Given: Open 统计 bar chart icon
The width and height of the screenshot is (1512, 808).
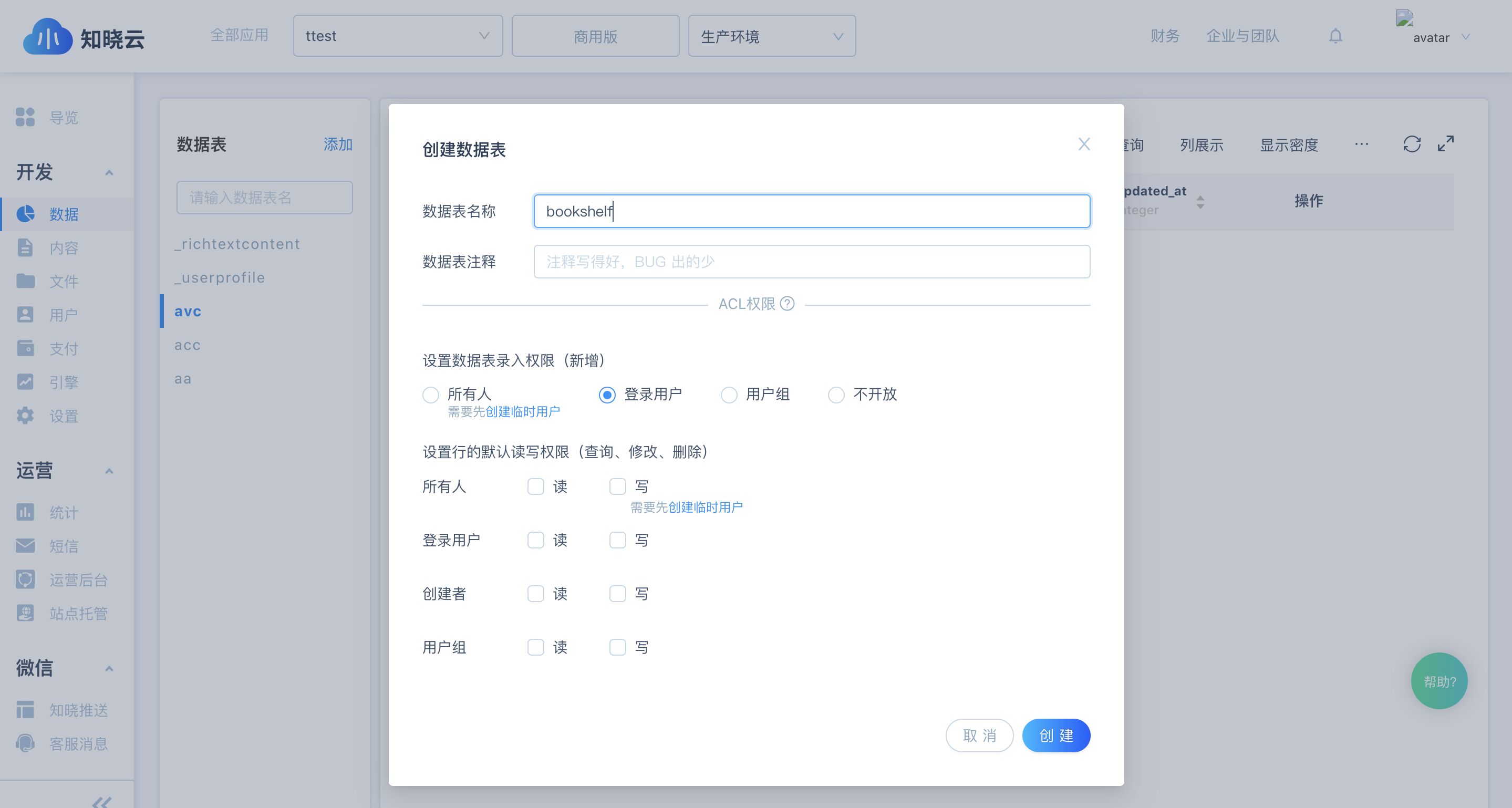Looking at the screenshot, I should [x=25, y=512].
